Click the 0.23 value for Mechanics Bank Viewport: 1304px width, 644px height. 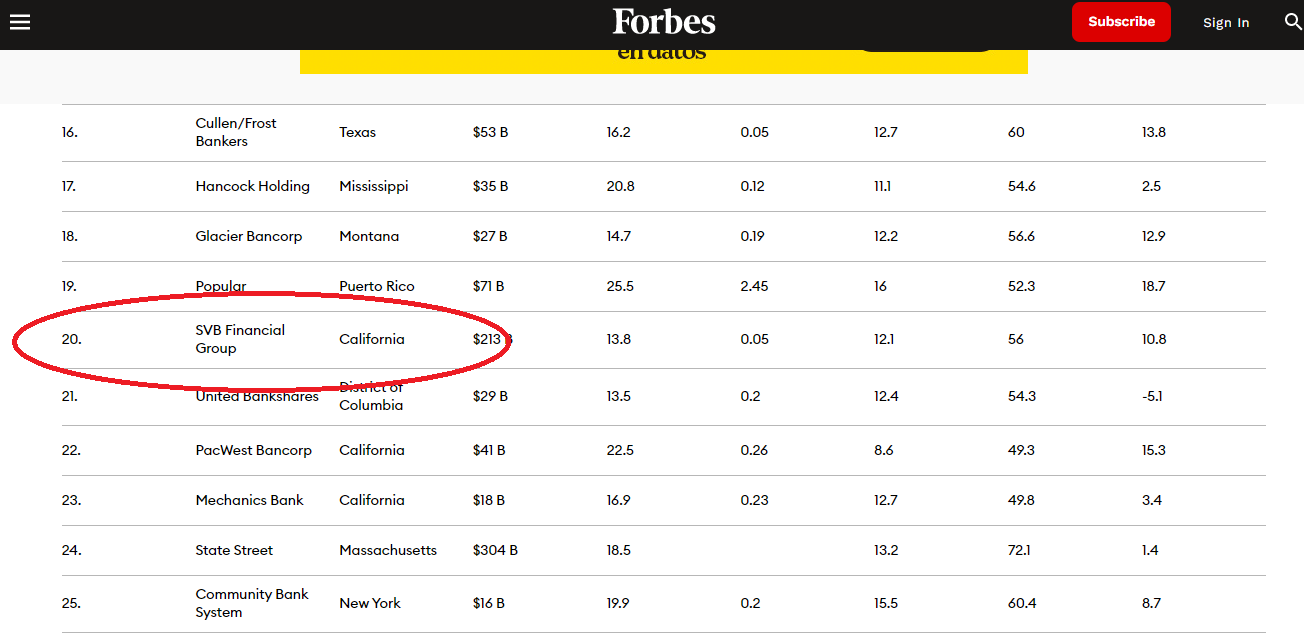pyautogui.click(x=755, y=500)
